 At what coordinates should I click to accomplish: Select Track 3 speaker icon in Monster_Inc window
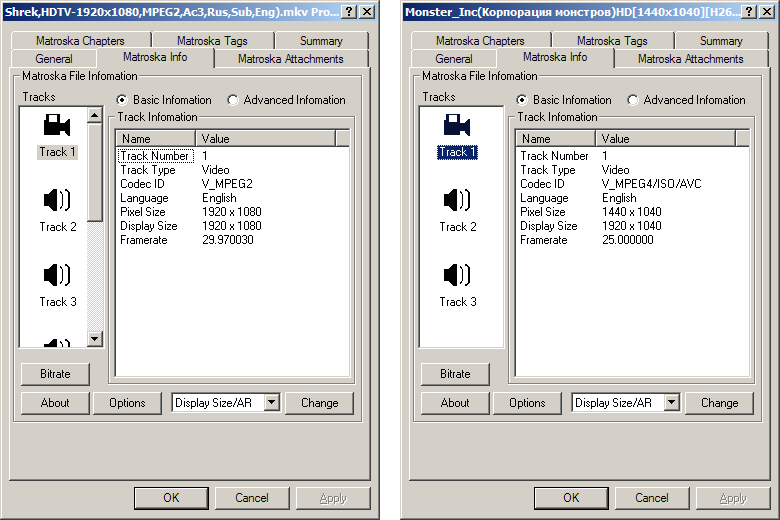pyautogui.click(x=457, y=275)
